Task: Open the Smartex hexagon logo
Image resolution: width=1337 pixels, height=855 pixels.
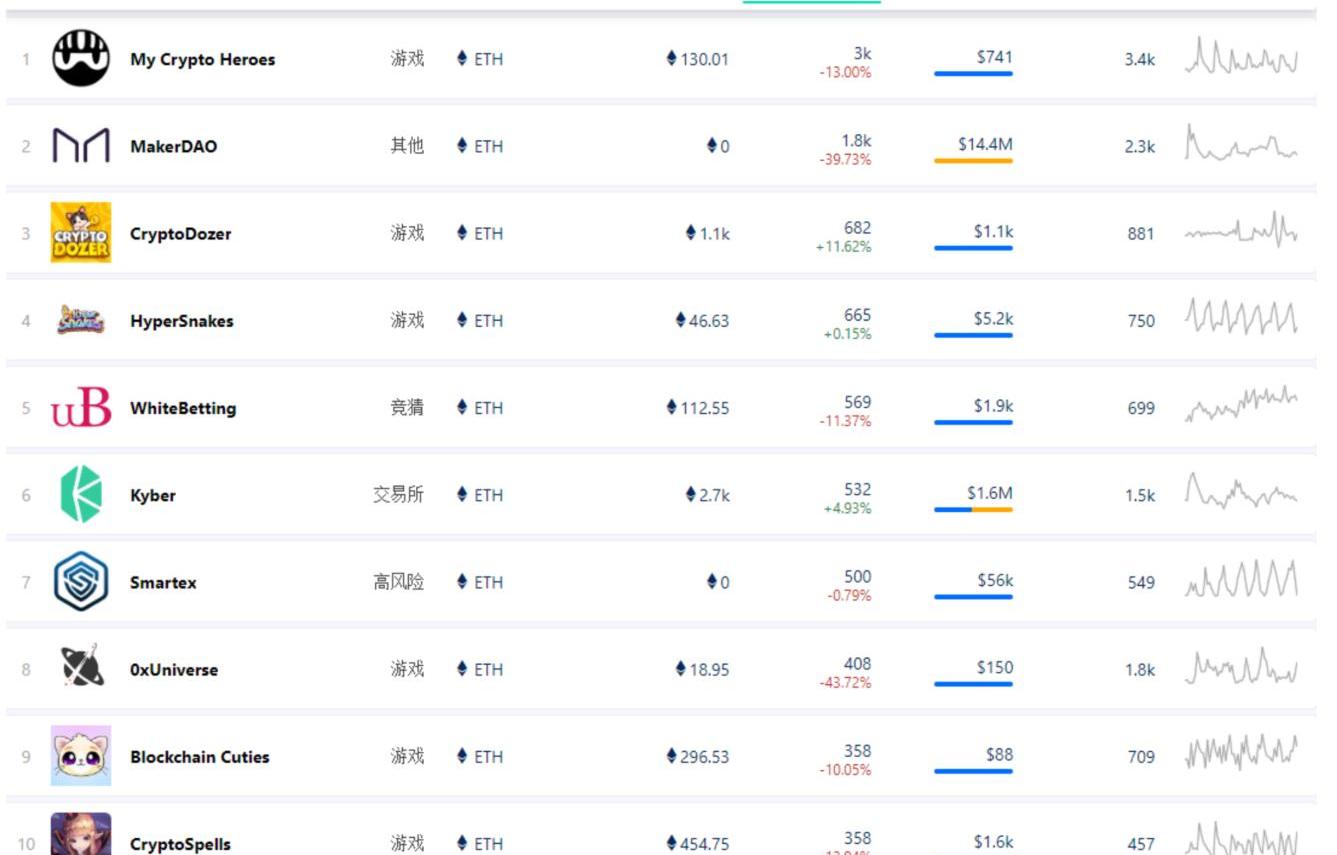Action: click(80, 581)
